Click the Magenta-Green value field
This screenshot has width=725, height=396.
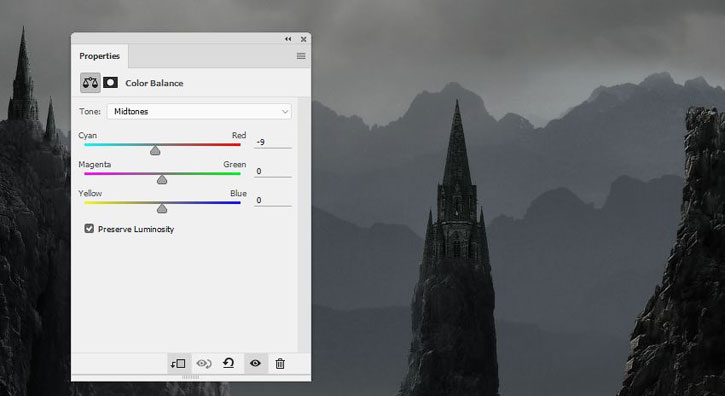point(273,171)
